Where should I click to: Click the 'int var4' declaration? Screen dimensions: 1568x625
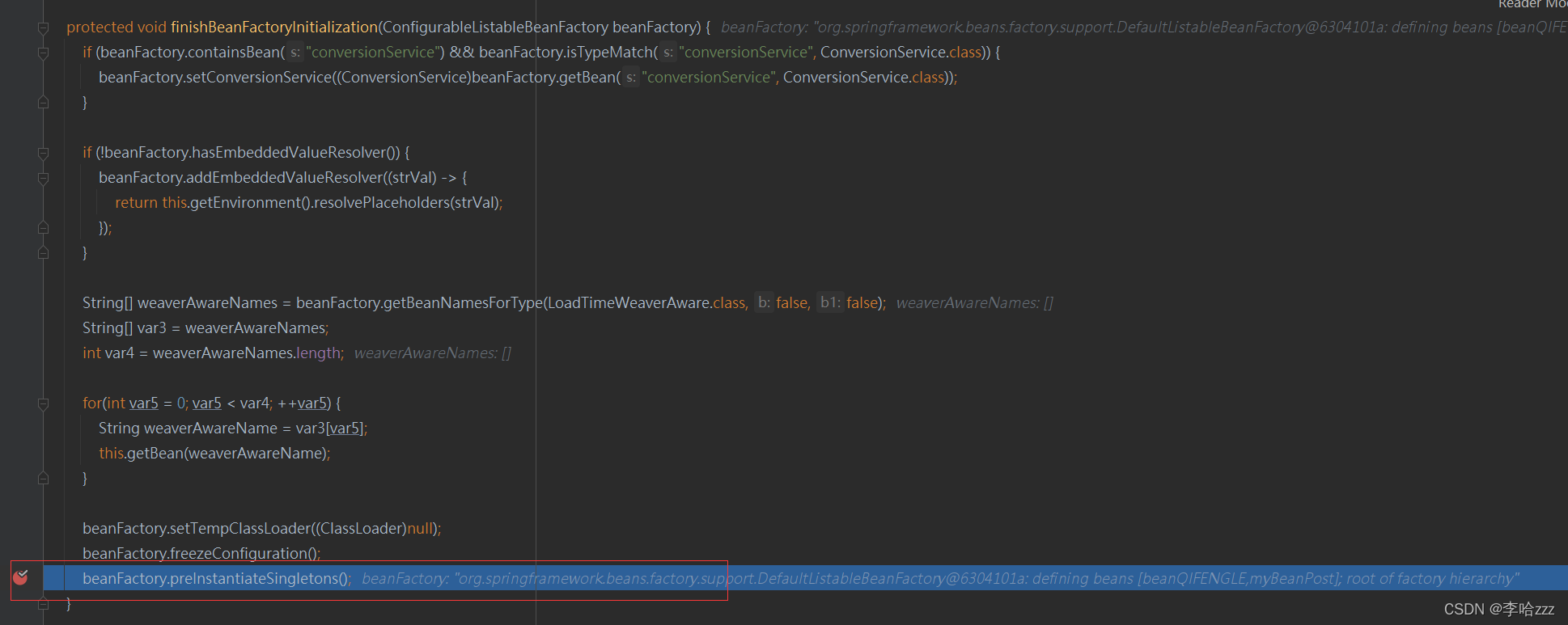[x=108, y=353]
